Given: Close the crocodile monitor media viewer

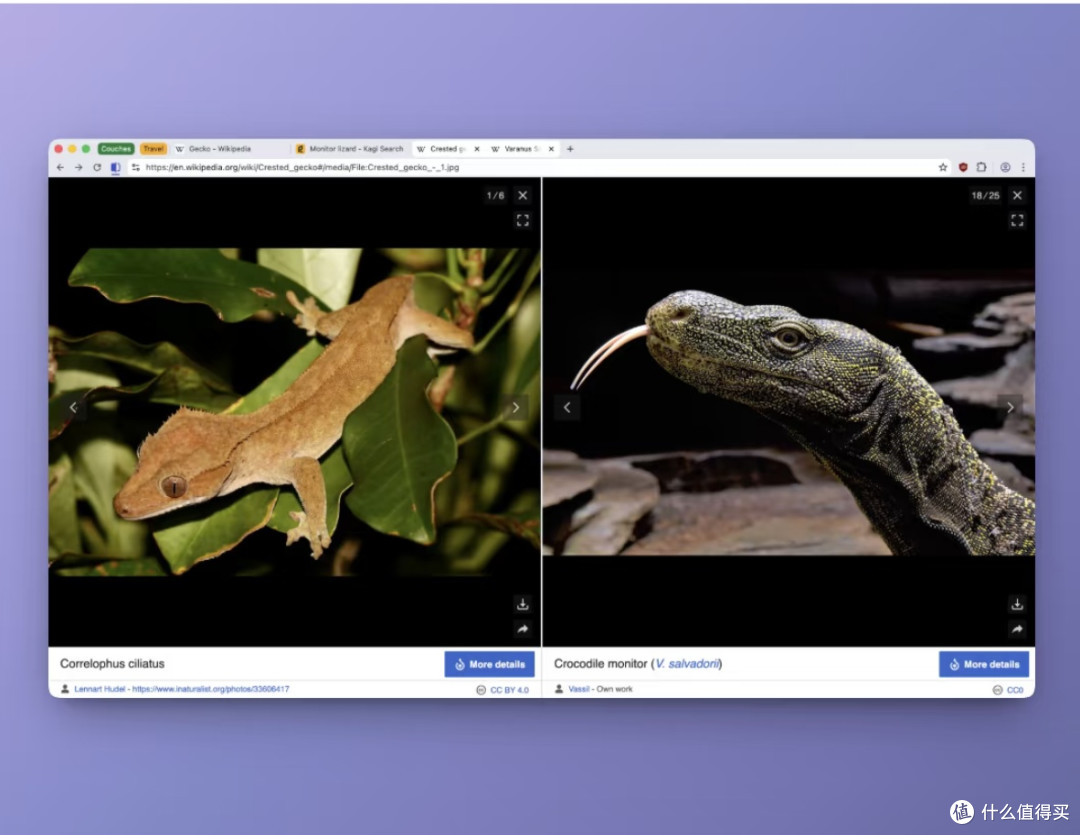Looking at the screenshot, I should coord(1017,196).
